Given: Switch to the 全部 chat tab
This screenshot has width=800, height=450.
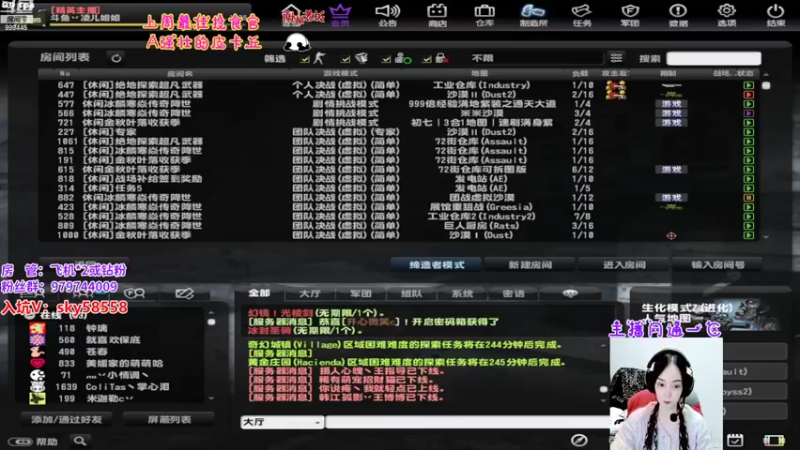Looking at the screenshot, I should (x=259, y=293).
